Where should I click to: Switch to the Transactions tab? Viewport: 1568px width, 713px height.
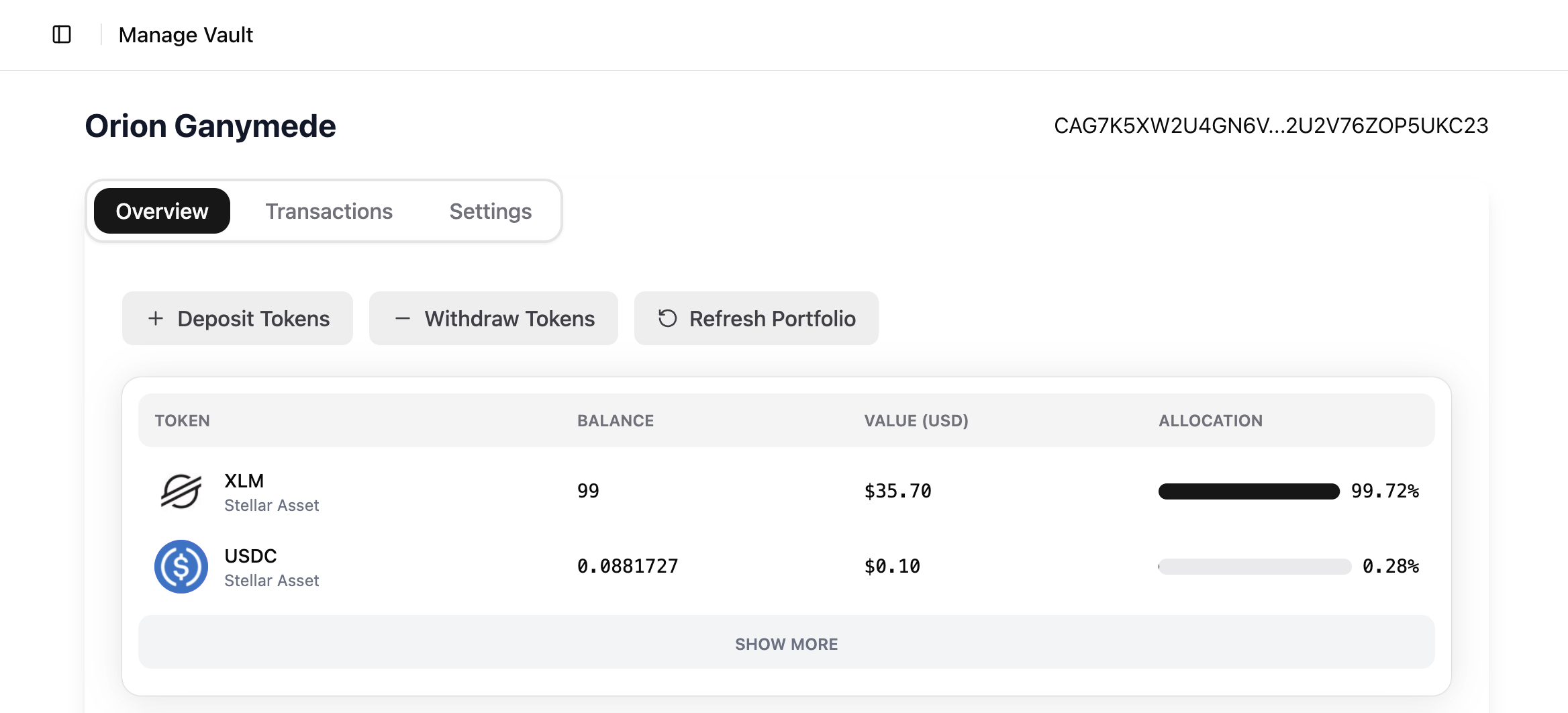coord(329,211)
